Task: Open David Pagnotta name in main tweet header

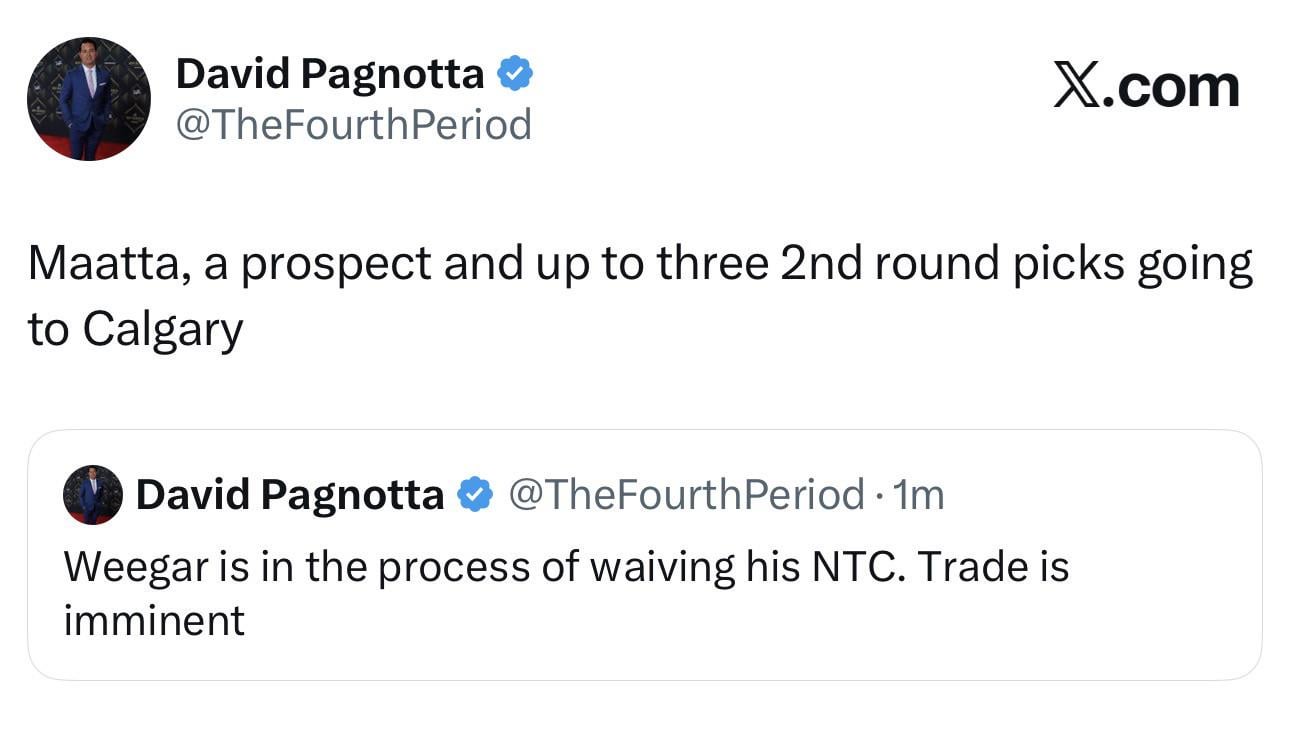Action: (x=330, y=73)
